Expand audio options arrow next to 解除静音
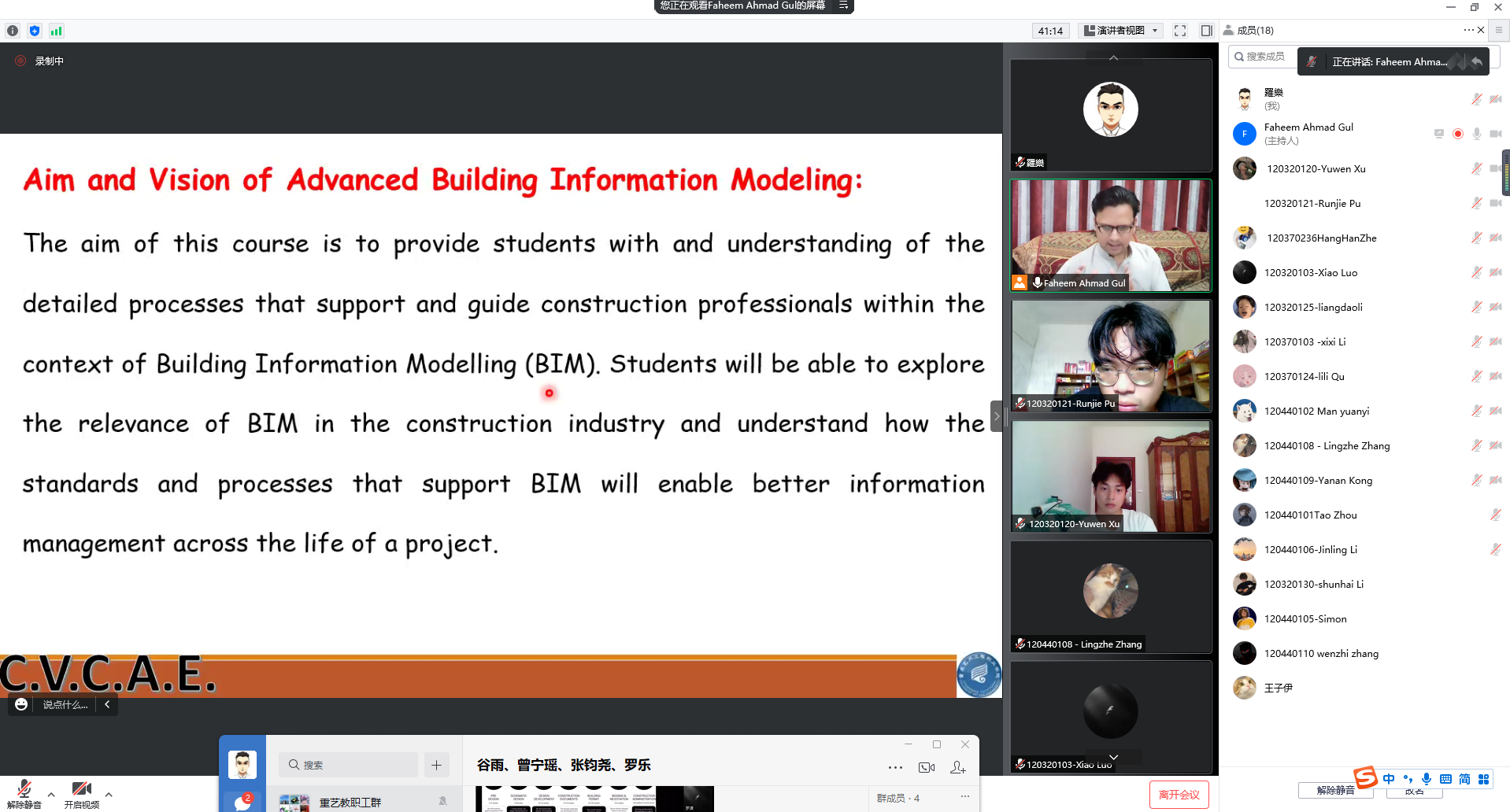This screenshot has width=1510, height=812. (x=51, y=795)
